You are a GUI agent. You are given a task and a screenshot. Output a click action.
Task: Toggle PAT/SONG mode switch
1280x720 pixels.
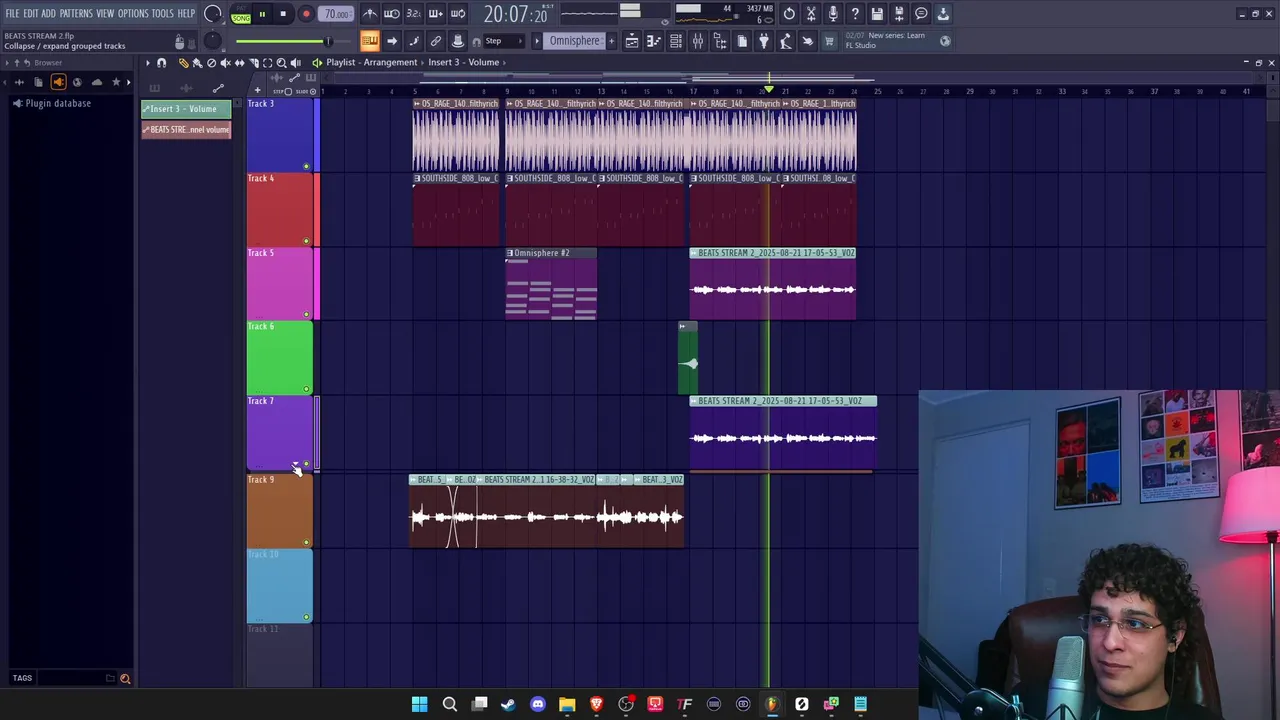pos(241,14)
